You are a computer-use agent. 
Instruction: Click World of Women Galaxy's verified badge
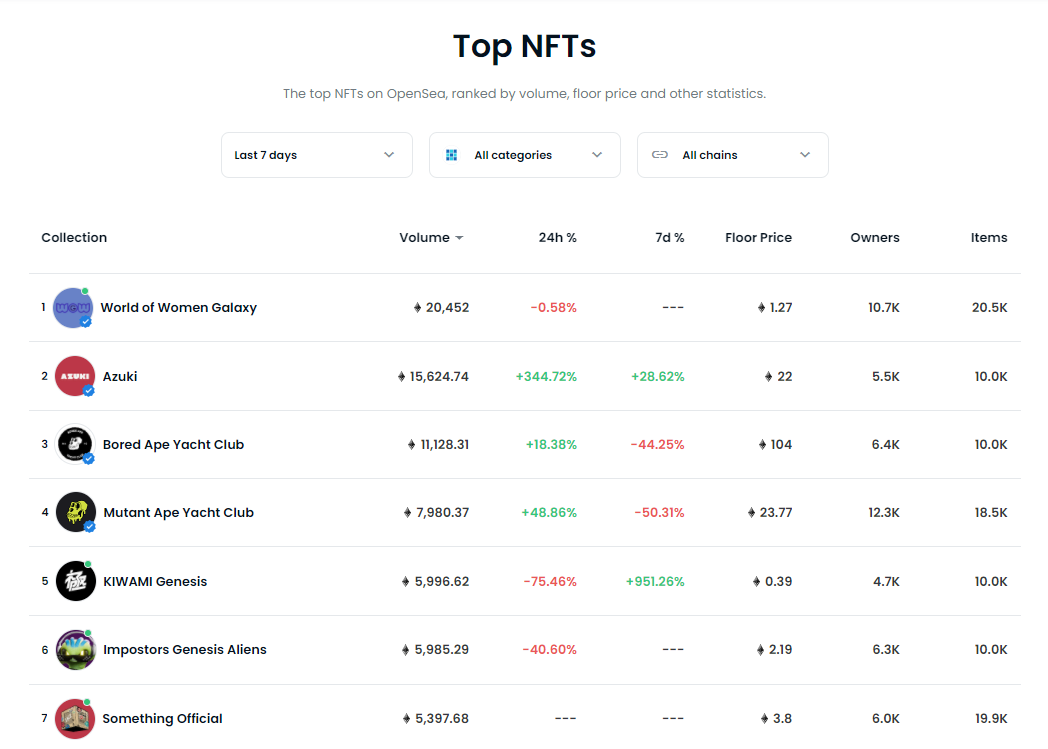click(x=86, y=322)
